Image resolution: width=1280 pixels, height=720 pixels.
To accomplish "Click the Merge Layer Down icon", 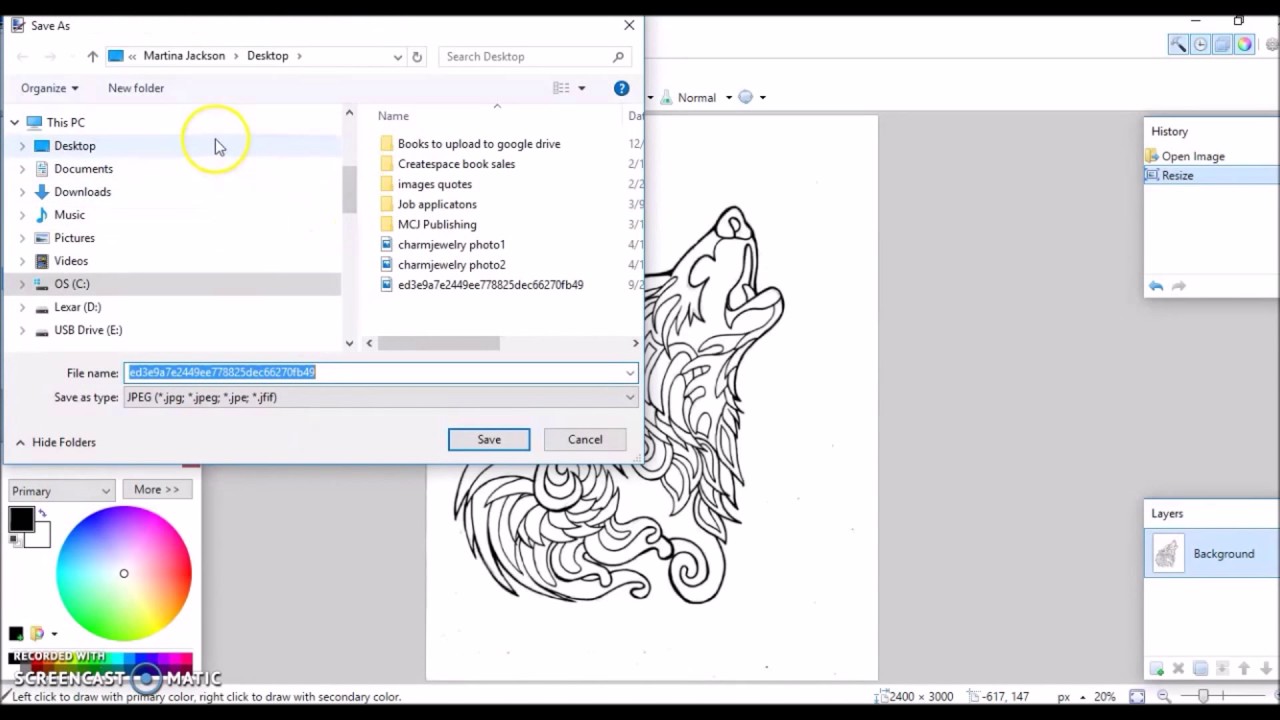I will pyautogui.click(x=1222, y=668).
